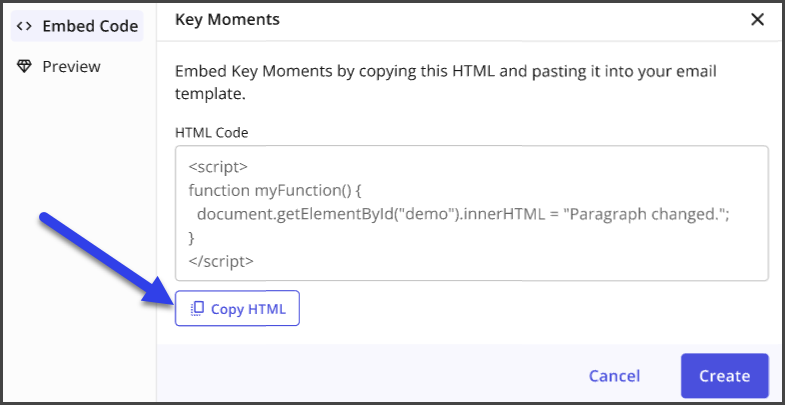Viewport: 785px width, 405px height.
Task: Click the closing curly brace line
Action: 191,238
